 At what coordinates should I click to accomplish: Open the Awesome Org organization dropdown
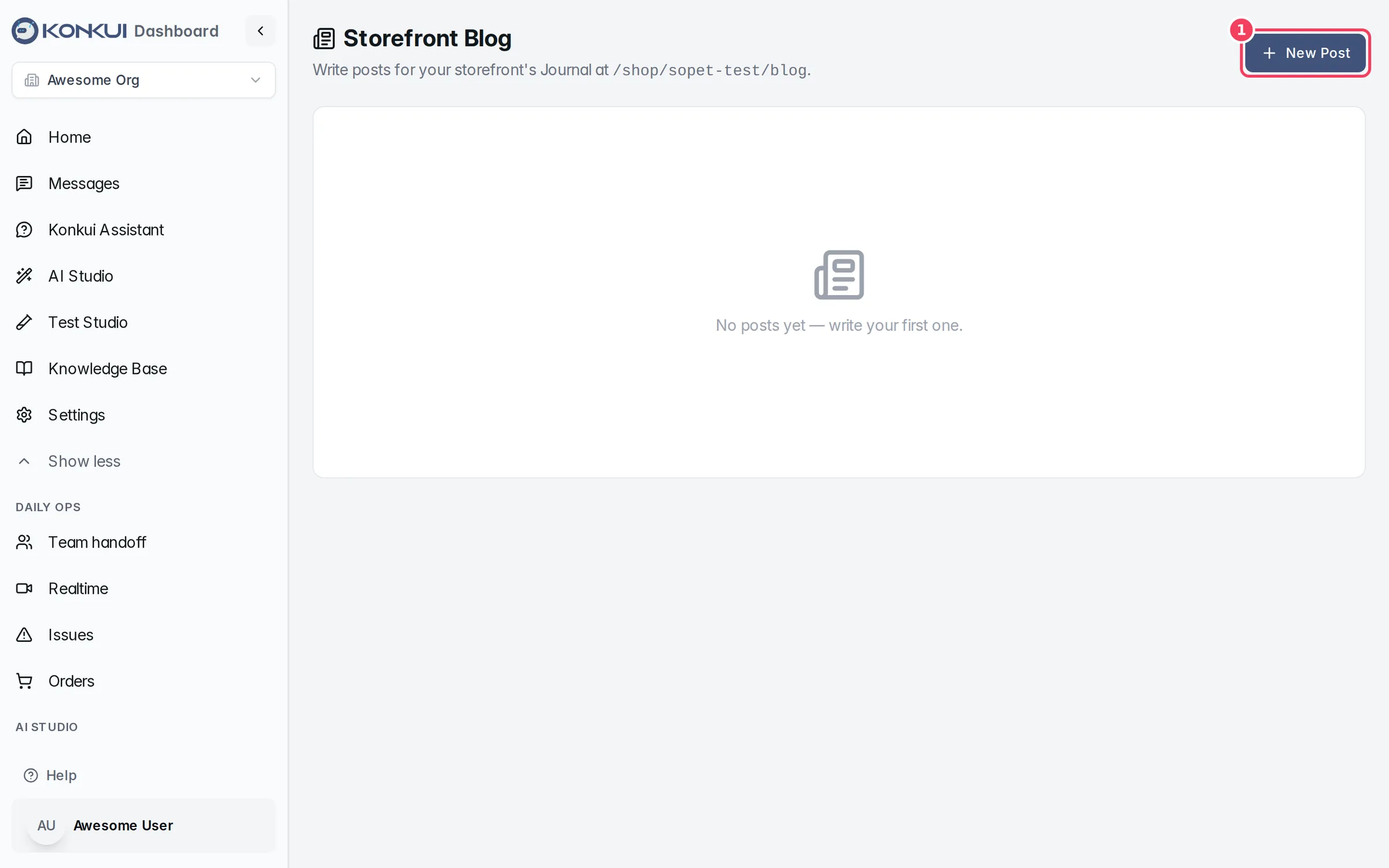[144, 80]
